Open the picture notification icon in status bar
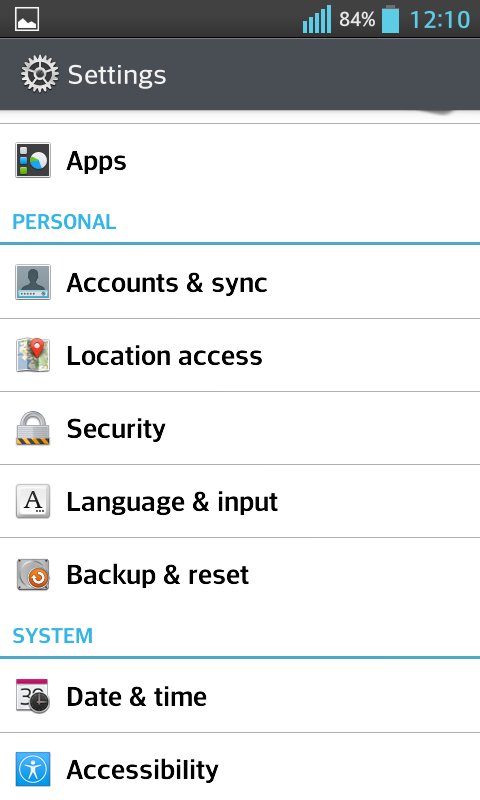 [27, 20]
